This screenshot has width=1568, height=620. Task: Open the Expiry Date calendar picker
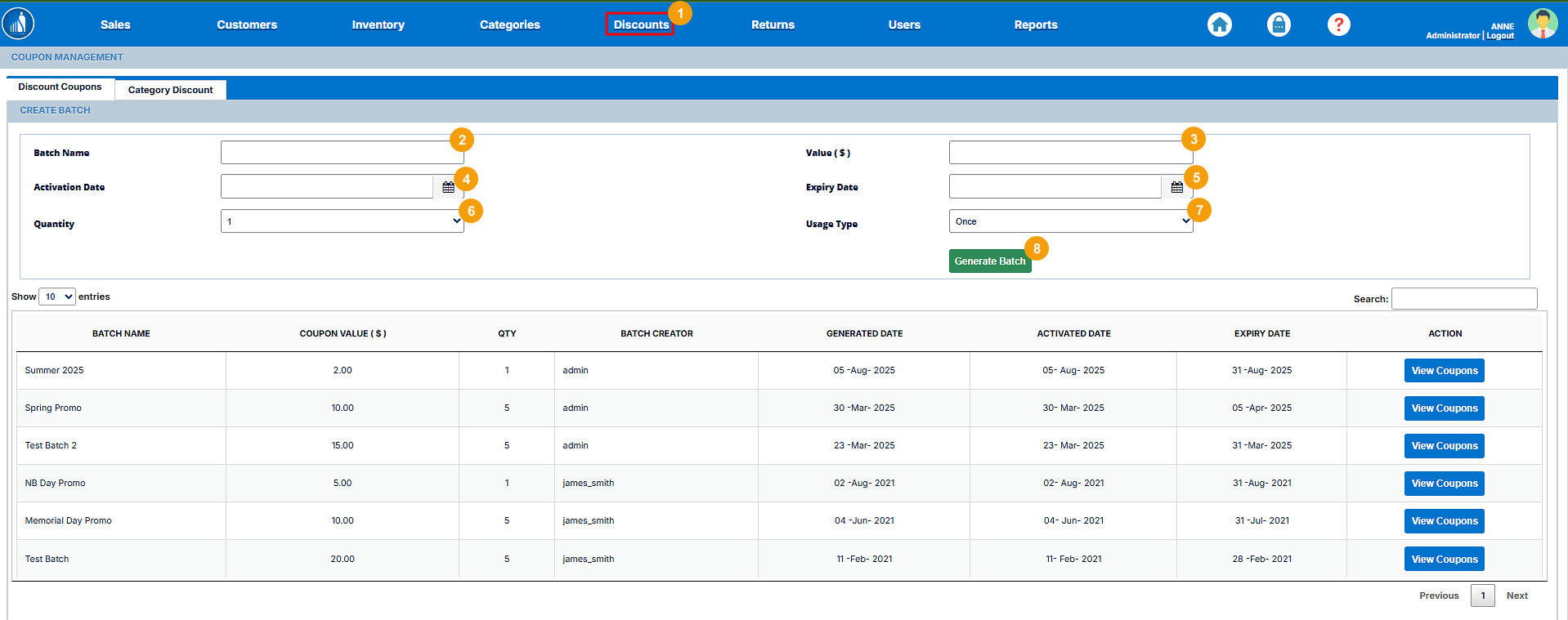pos(1176,187)
